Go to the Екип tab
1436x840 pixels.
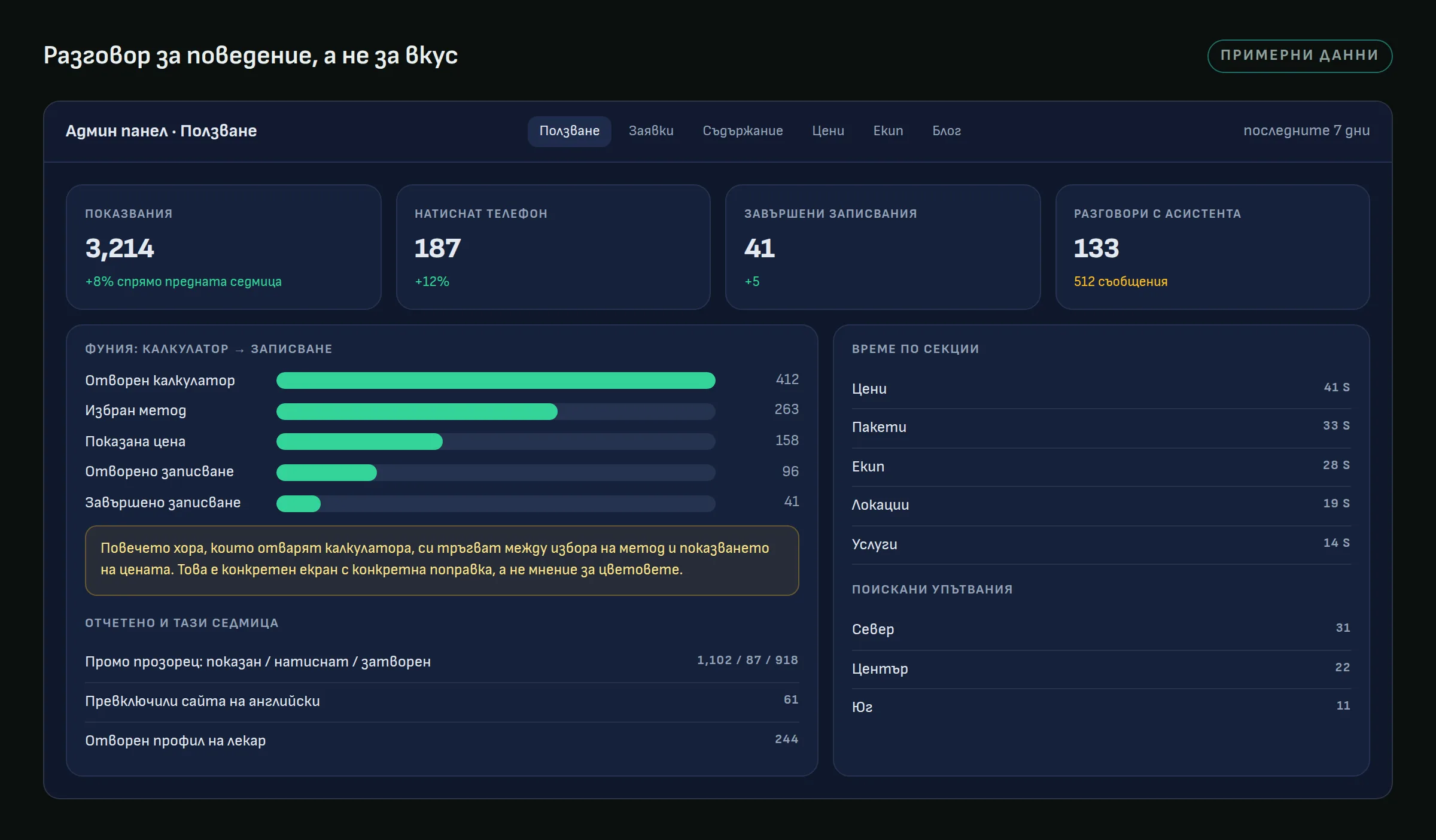(x=888, y=131)
